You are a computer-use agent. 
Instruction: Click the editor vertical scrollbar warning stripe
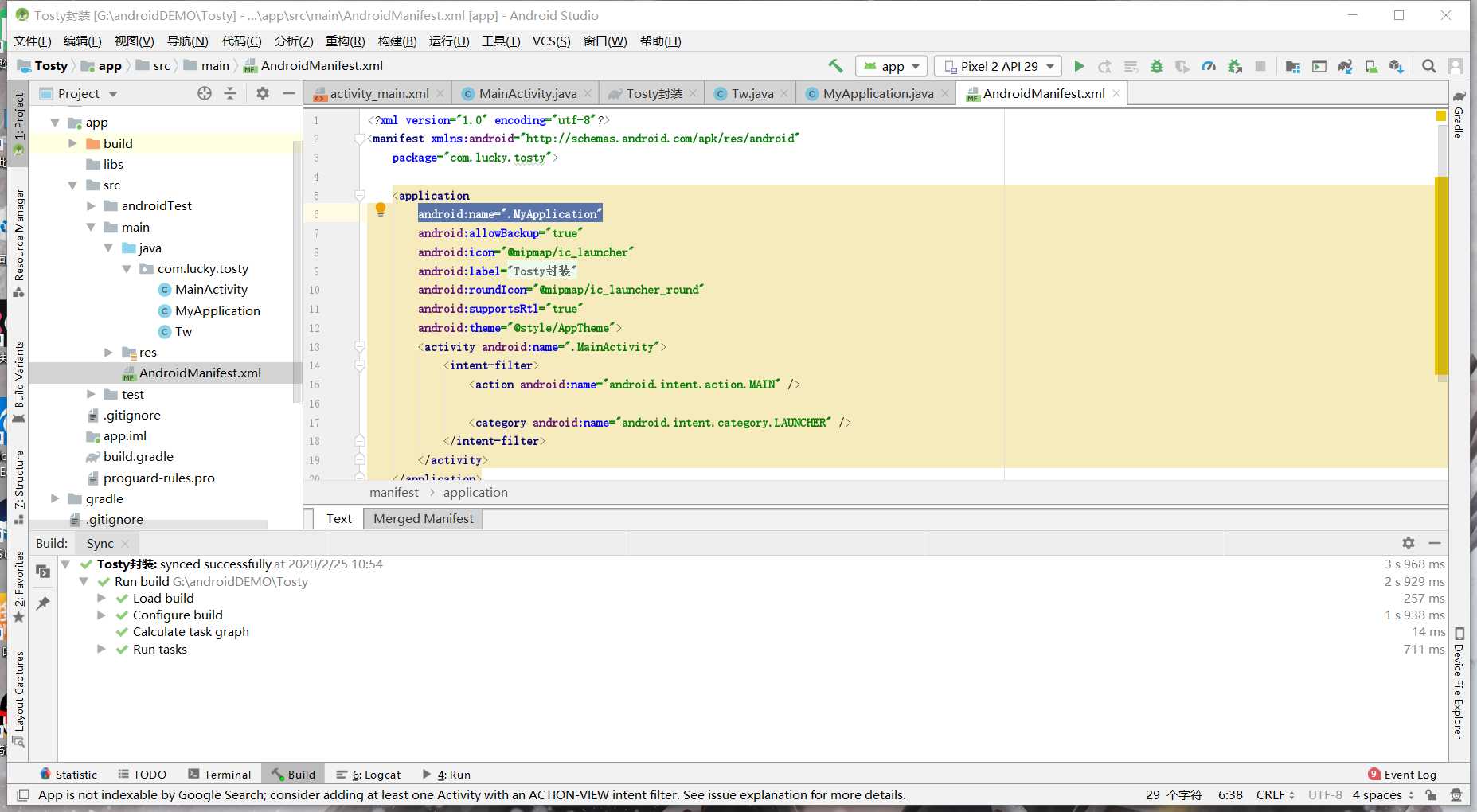(1441, 275)
